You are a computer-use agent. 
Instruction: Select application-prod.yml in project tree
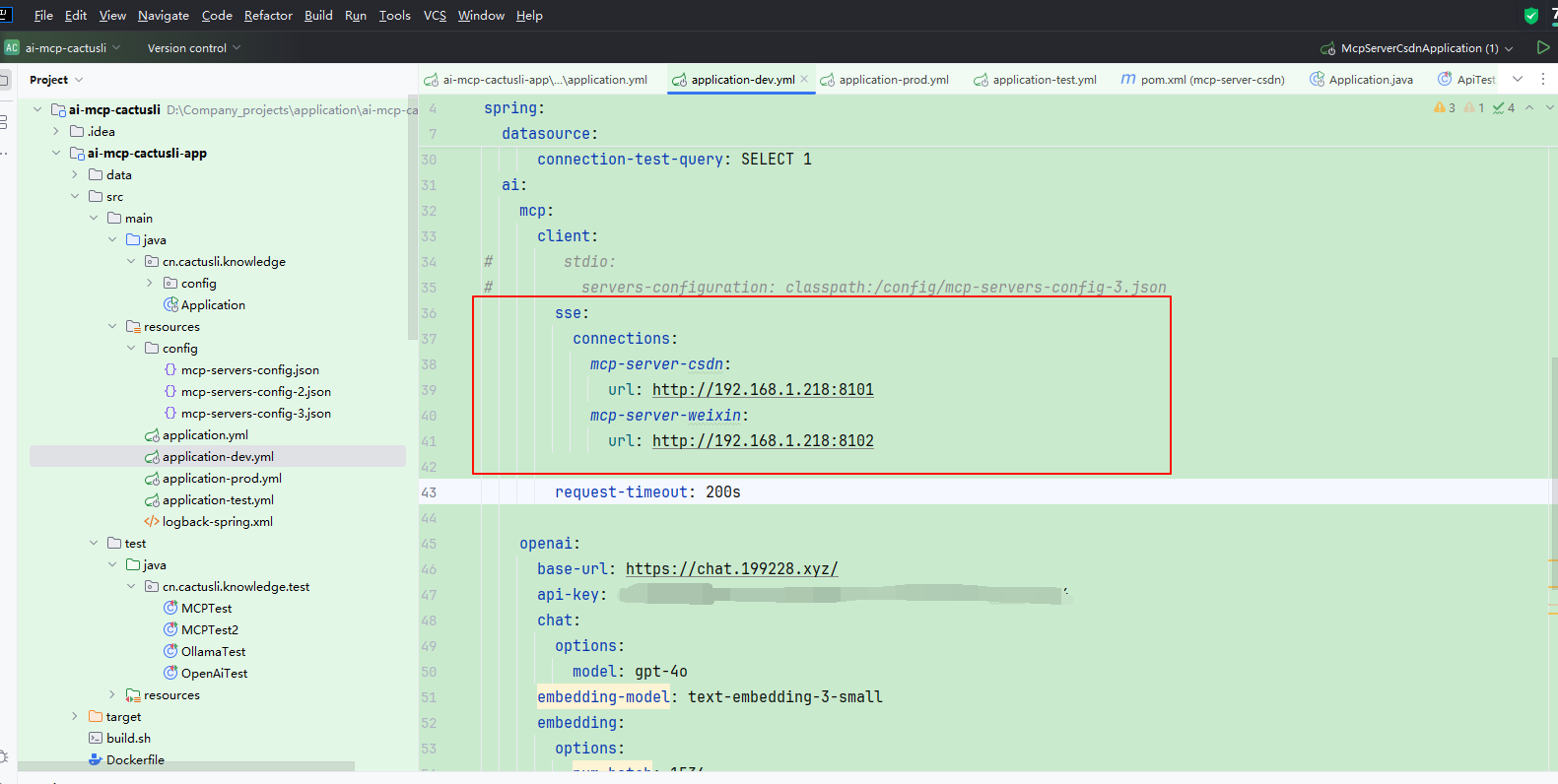[x=222, y=478]
